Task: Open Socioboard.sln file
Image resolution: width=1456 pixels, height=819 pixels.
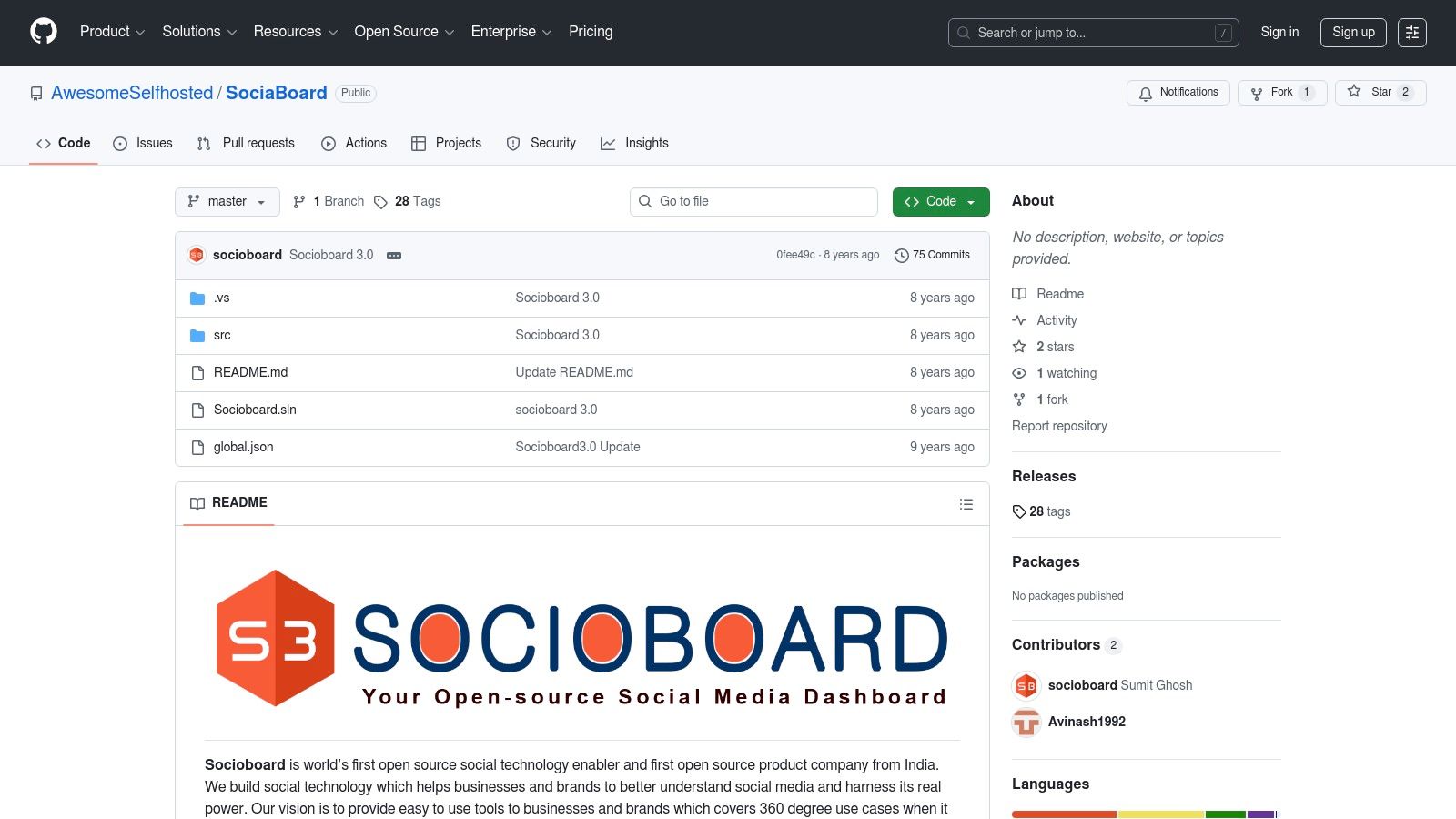Action: click(x=255, y=410)
